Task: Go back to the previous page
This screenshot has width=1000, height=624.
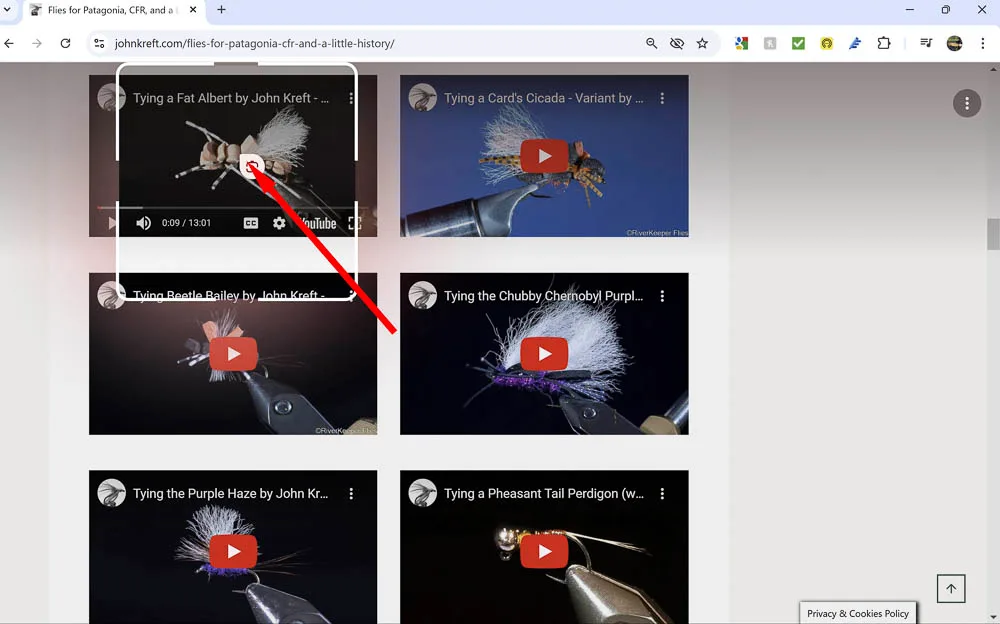Action: [x=9, y=43]
